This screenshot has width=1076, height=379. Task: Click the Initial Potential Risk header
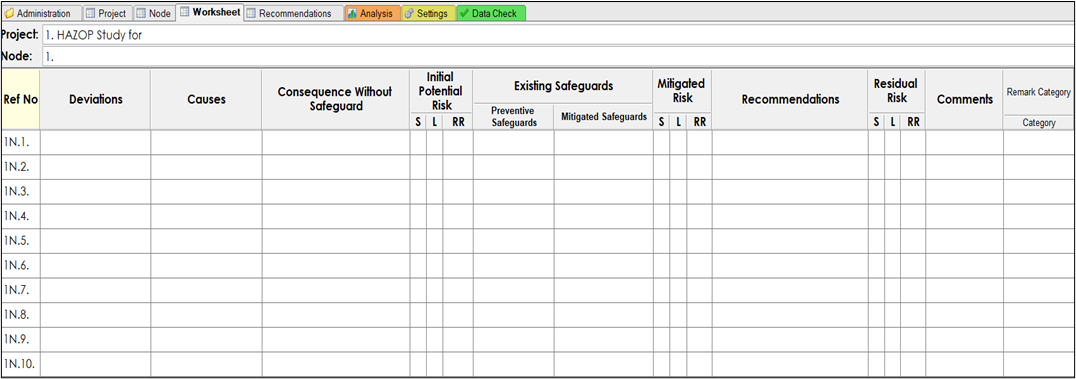441,91
